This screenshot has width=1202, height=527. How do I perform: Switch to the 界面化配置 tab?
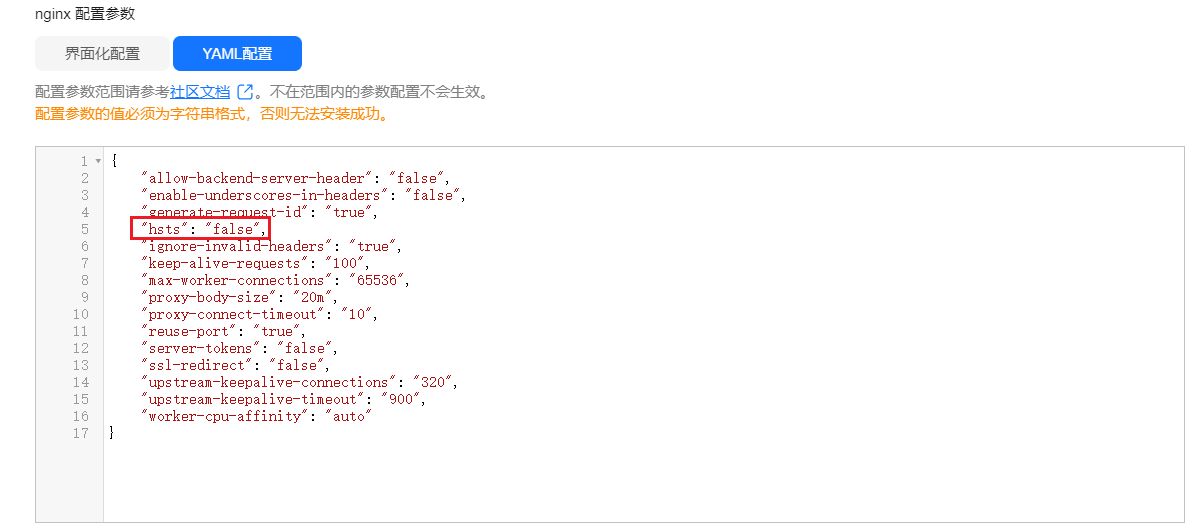(102, 54)
